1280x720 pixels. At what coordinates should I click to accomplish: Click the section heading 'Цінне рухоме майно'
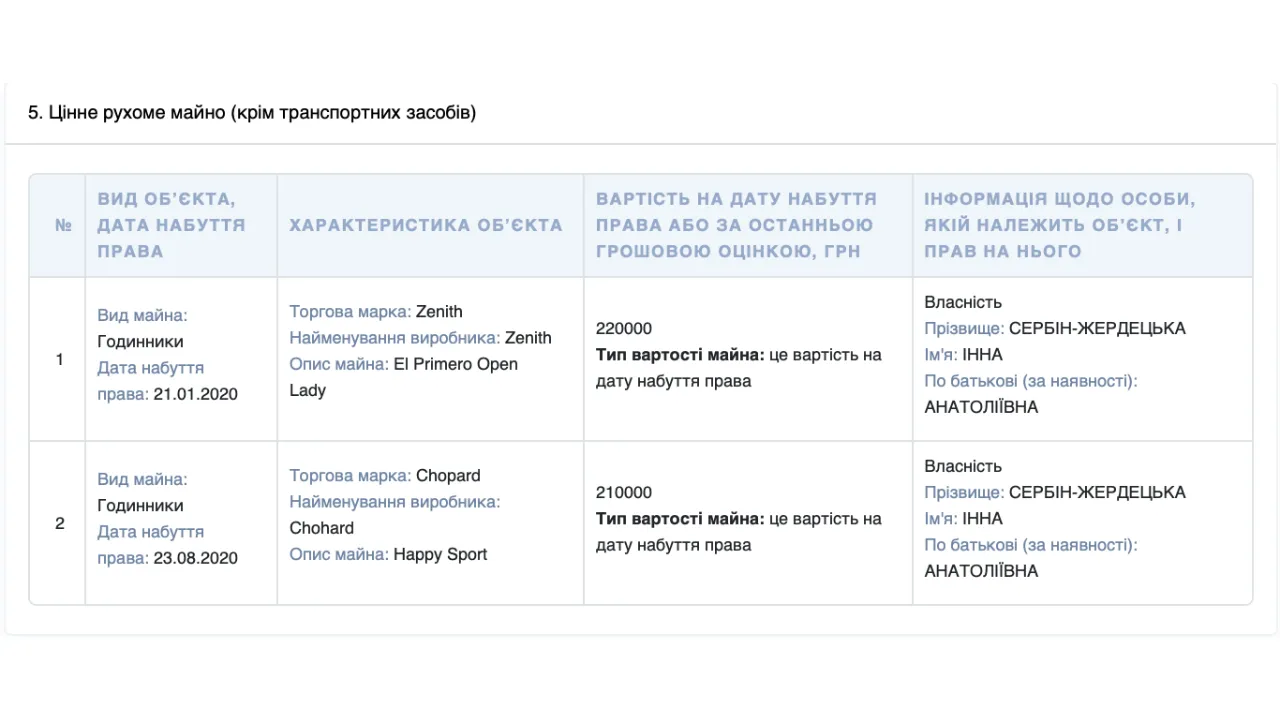coord(251,112)
